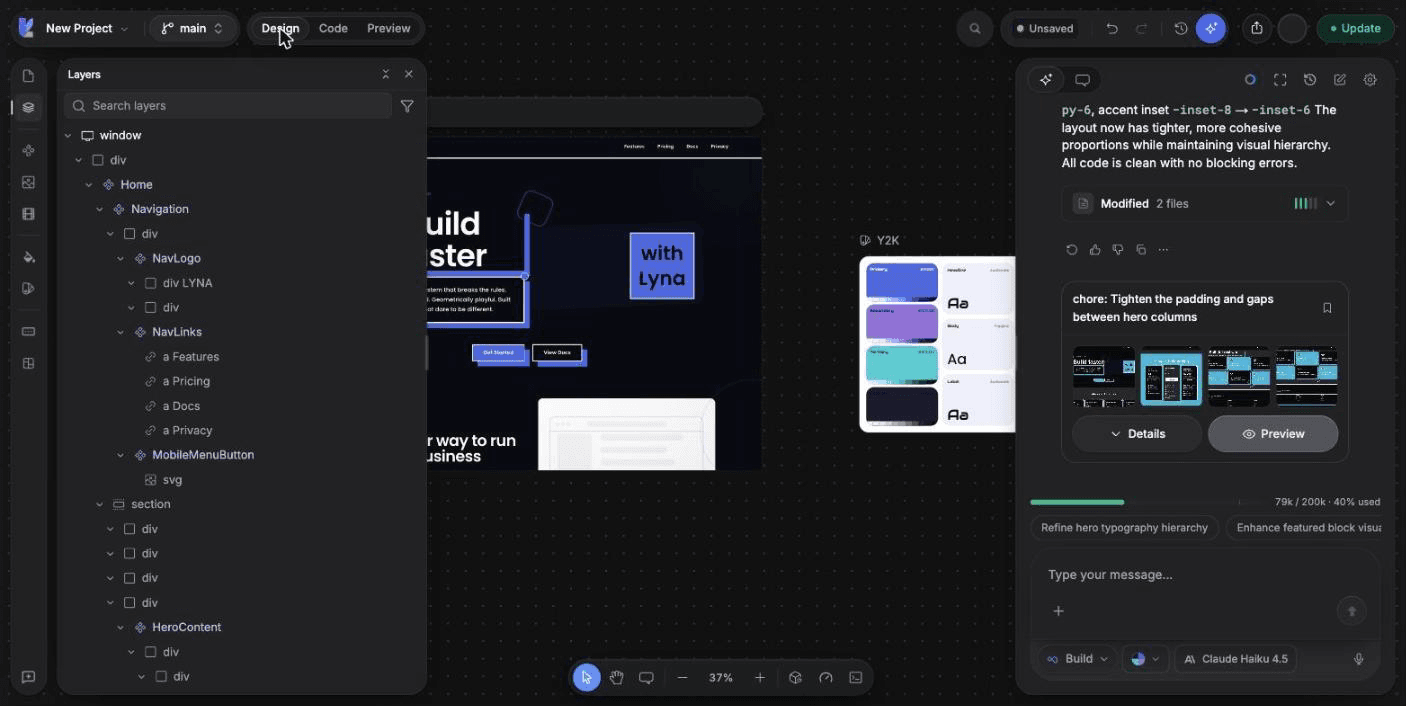
Task: Open the Claude Haiku 4.5 model selector
Action: coord(1236,659)
